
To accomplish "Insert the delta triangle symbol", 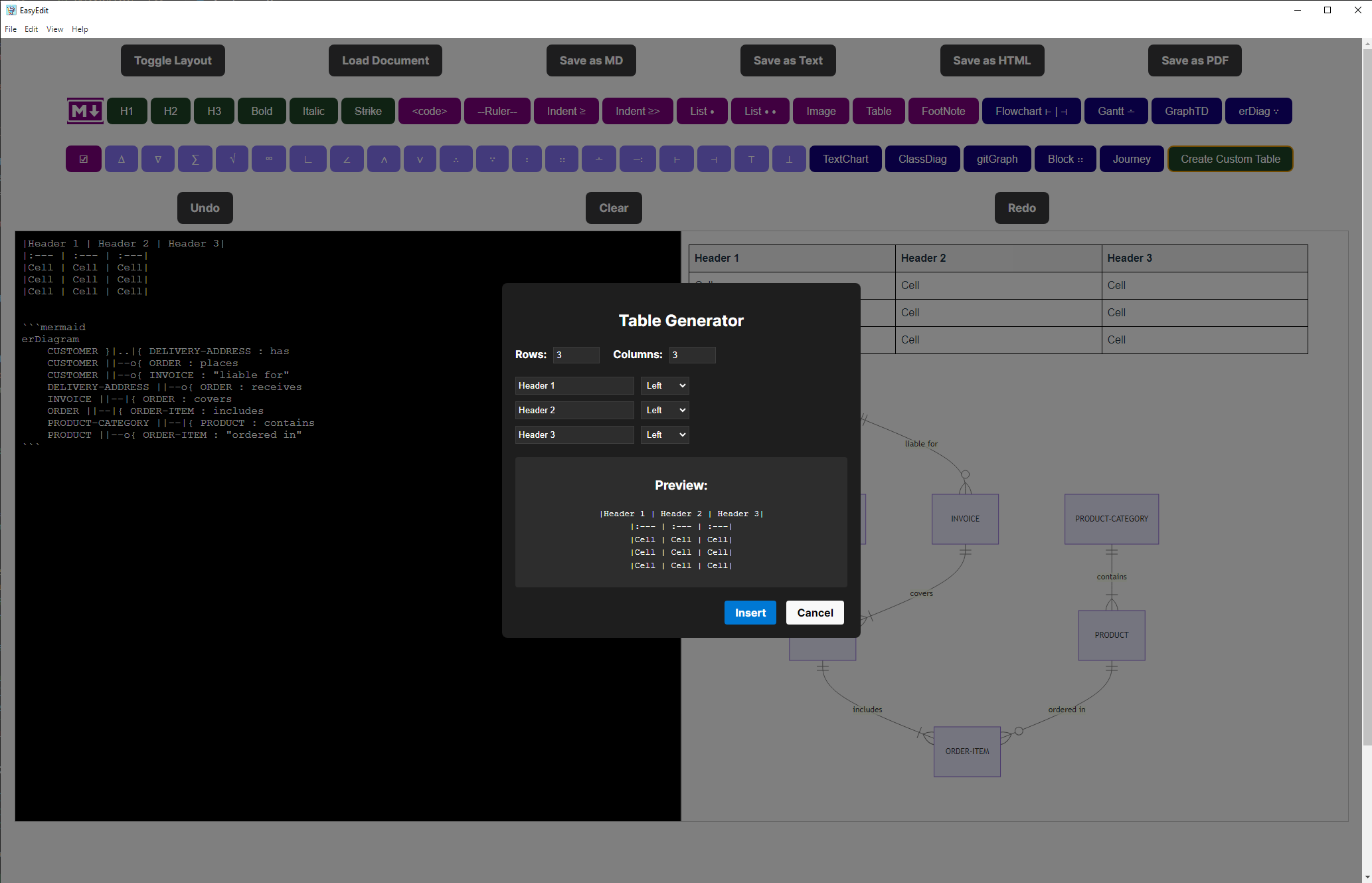I will point(121,159).
